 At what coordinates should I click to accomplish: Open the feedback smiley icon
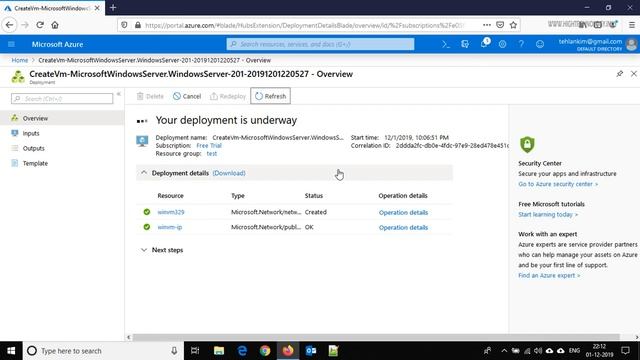pos(540,44)
